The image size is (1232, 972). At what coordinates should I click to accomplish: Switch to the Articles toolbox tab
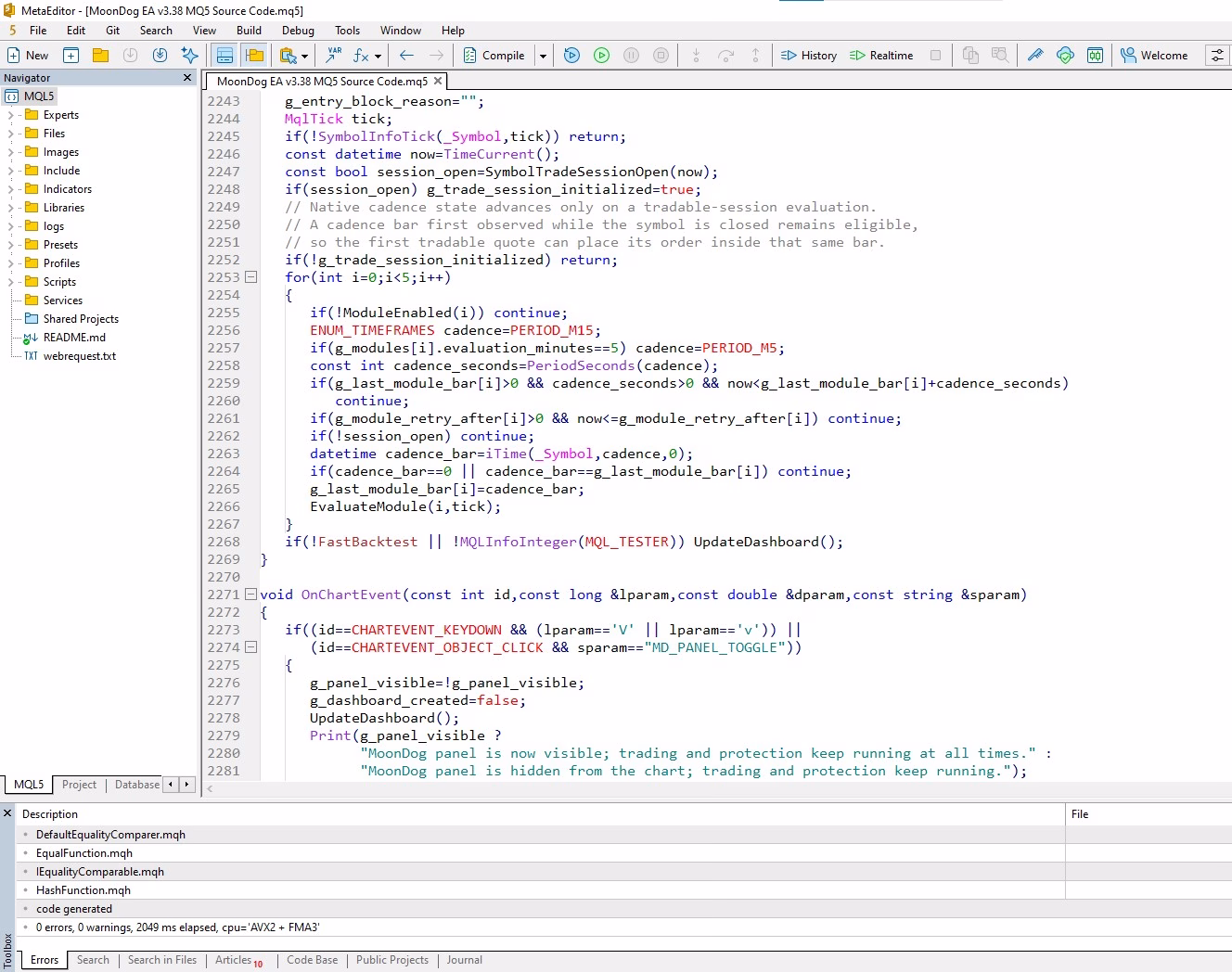click(x=238, y=960)
